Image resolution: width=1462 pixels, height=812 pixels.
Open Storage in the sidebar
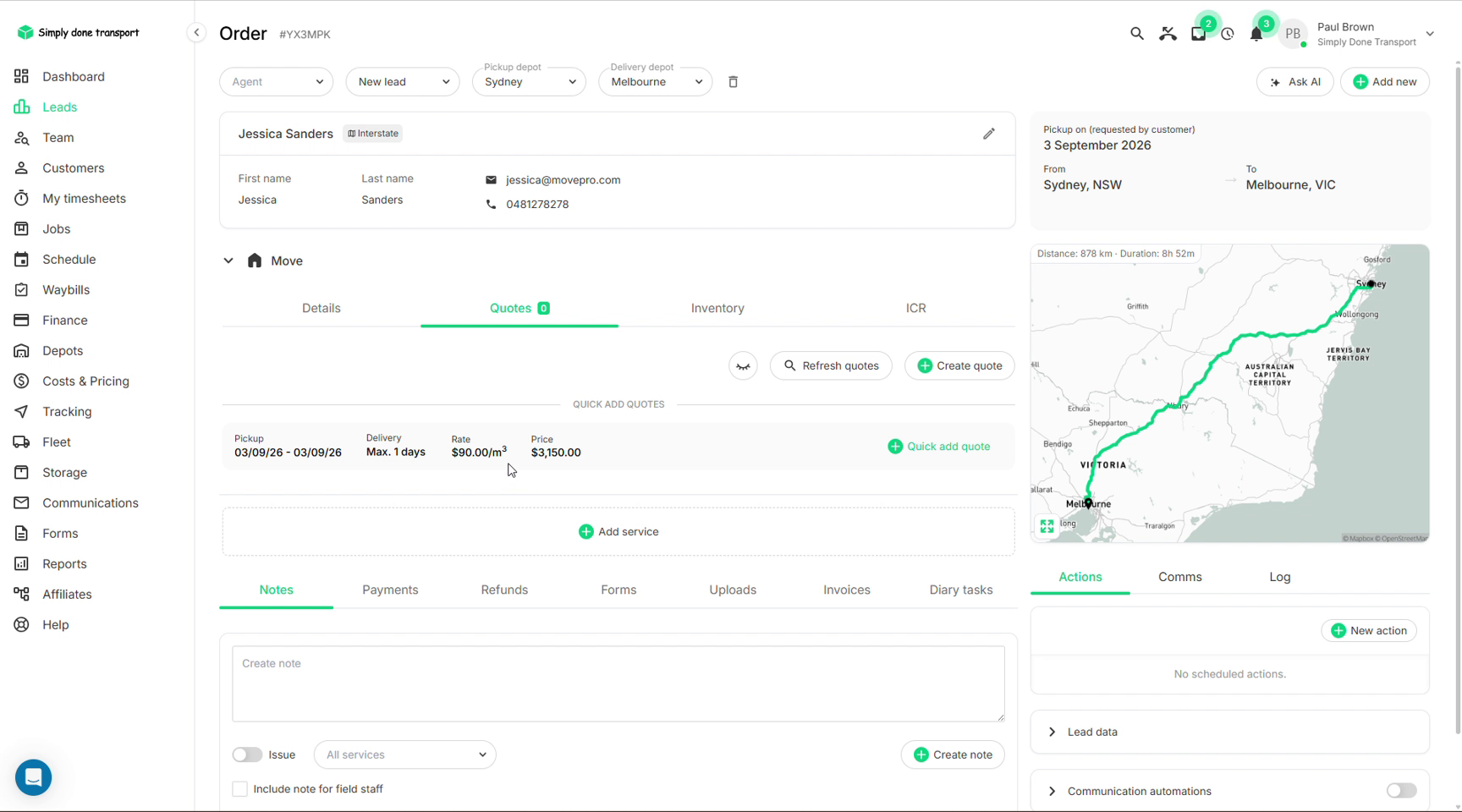(x=64, y=473)
